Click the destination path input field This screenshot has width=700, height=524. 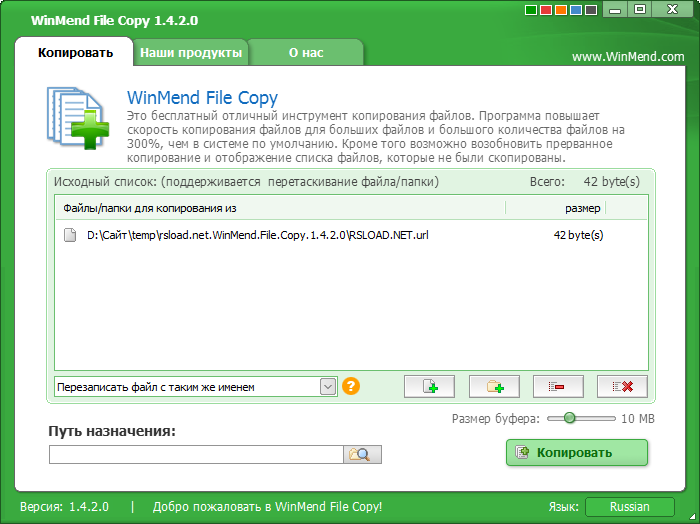[196, 454]
